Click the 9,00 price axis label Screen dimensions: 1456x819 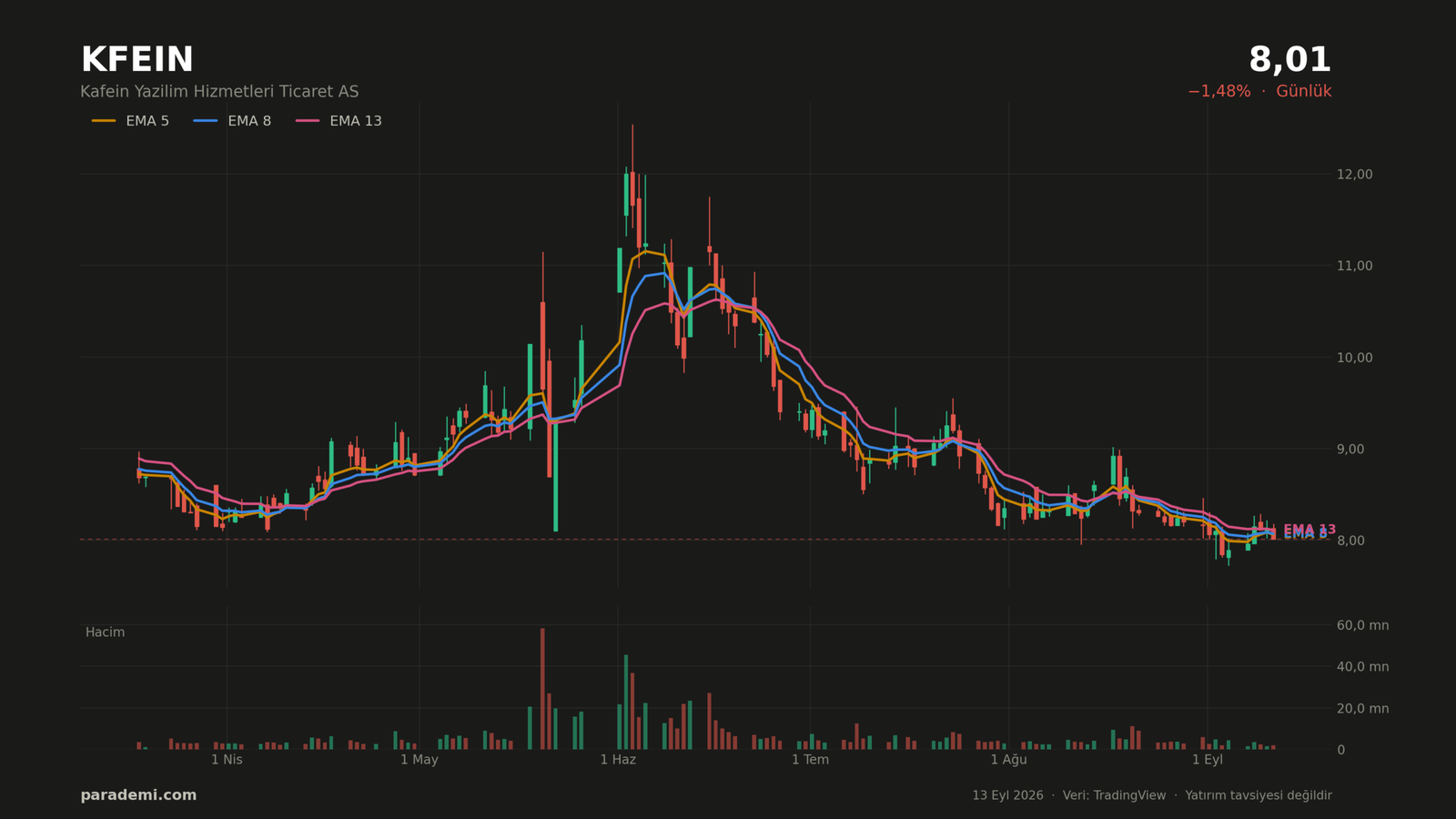coord(1350,449)
